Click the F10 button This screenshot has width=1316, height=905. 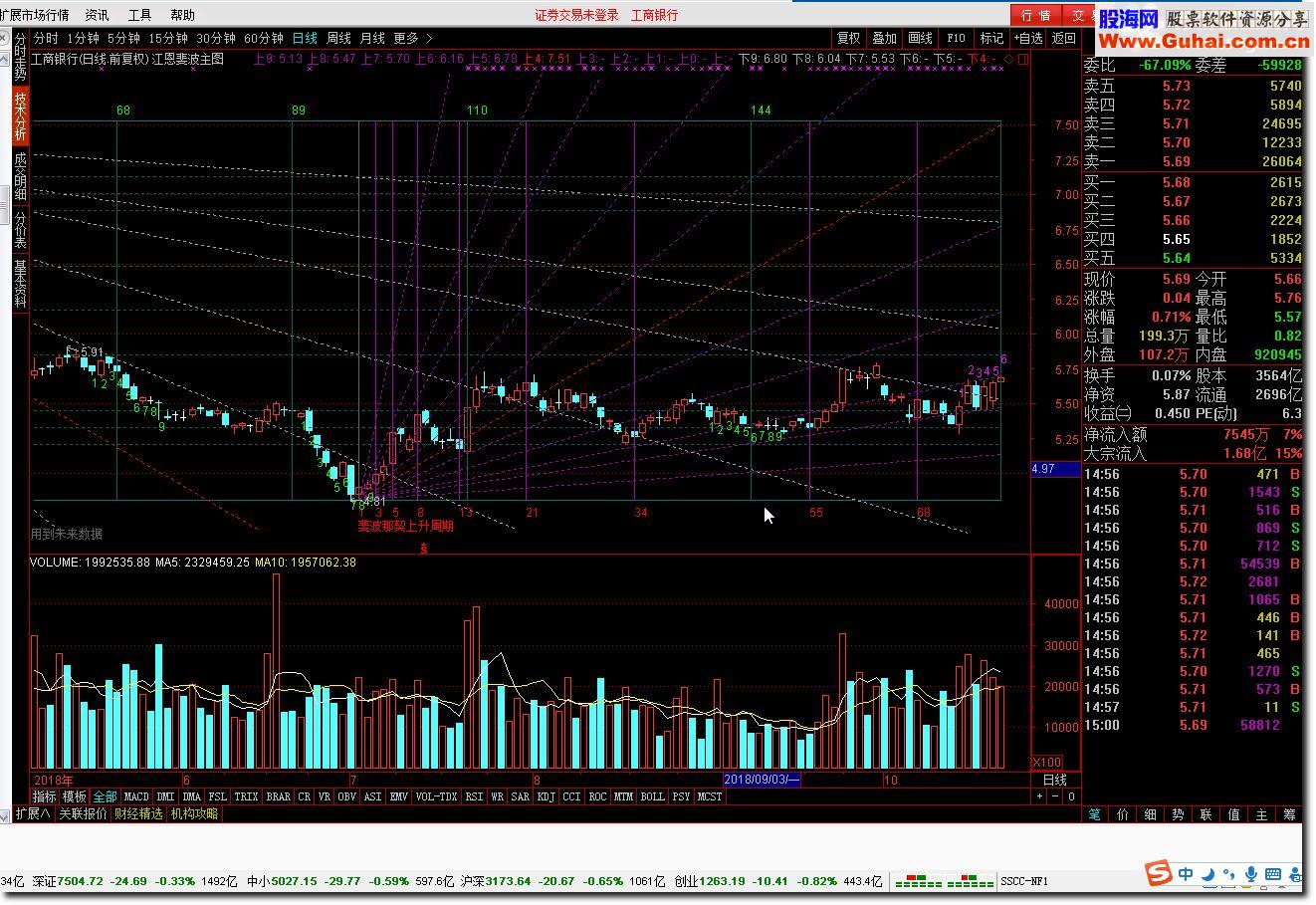tap(956, 38)
